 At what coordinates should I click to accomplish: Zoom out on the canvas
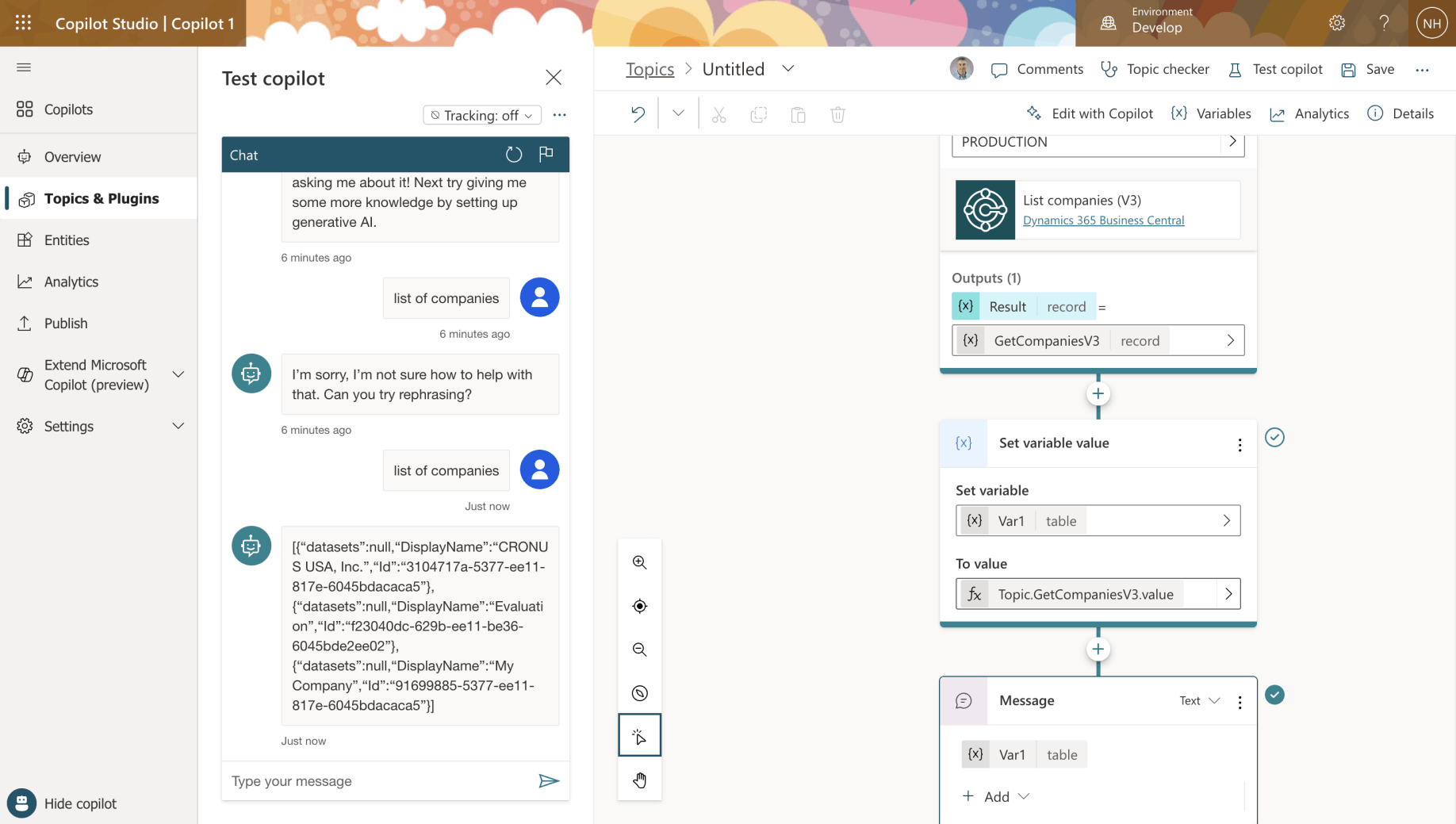pyautogui.click(x=640, y=650)
